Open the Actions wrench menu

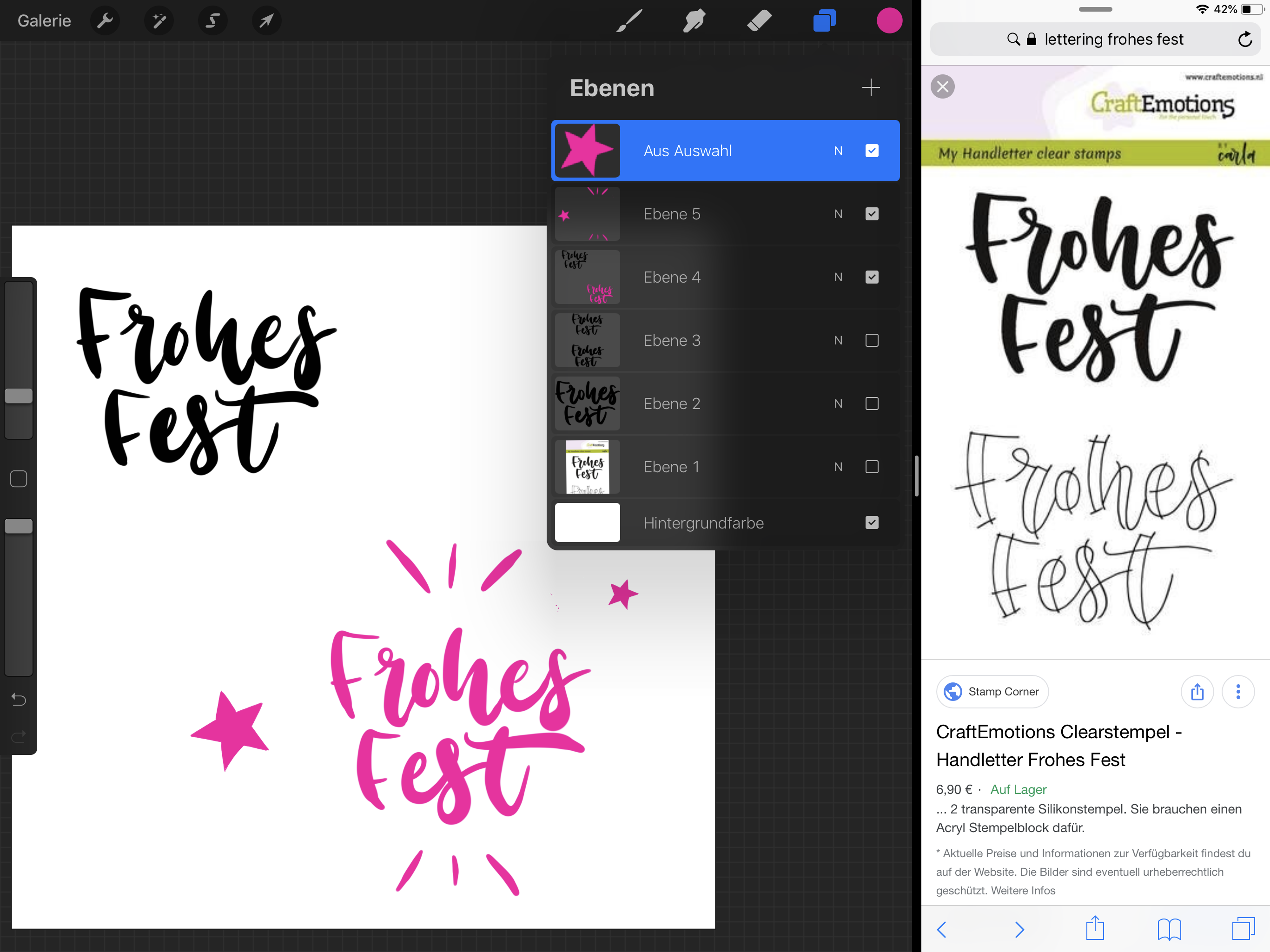tap(105, 21)
